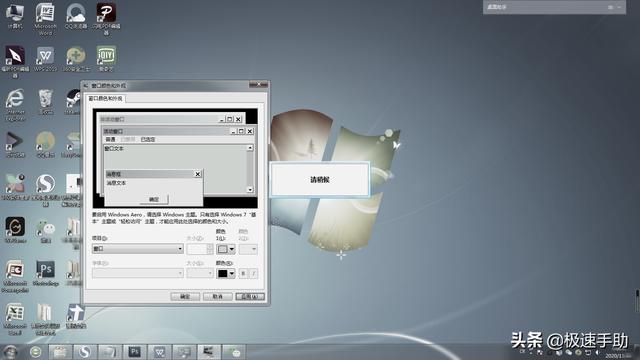The width and height of the screenshot is (640, 360).
Task: Open the font name dropdown
Action: 138,273
